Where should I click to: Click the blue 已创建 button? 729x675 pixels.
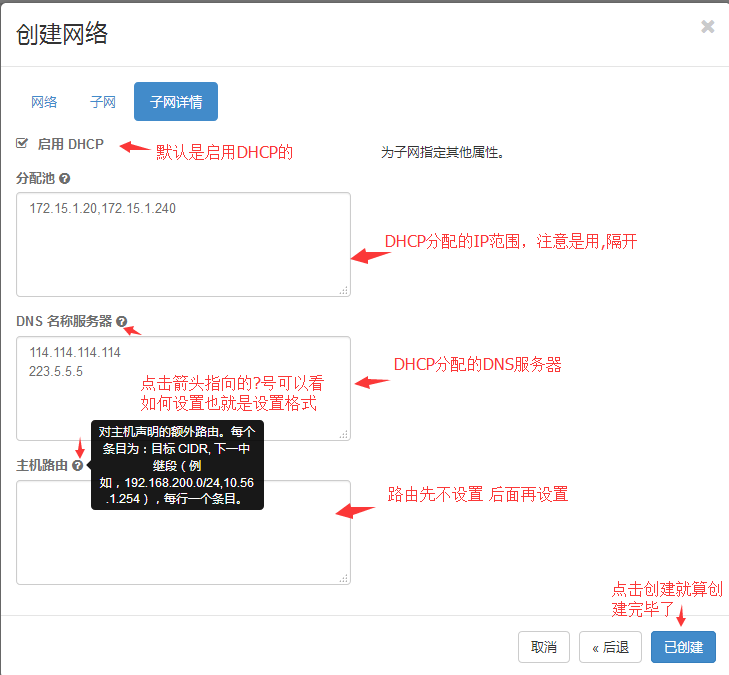pos(683,647)
